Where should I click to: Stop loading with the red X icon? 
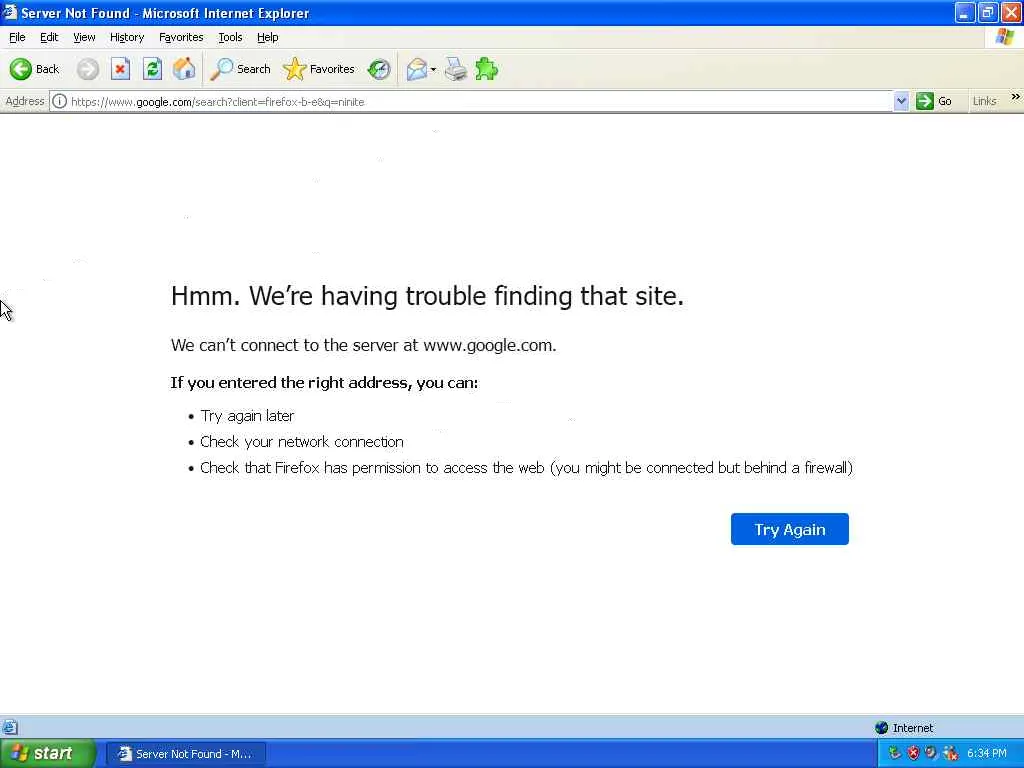click(120, 69)
